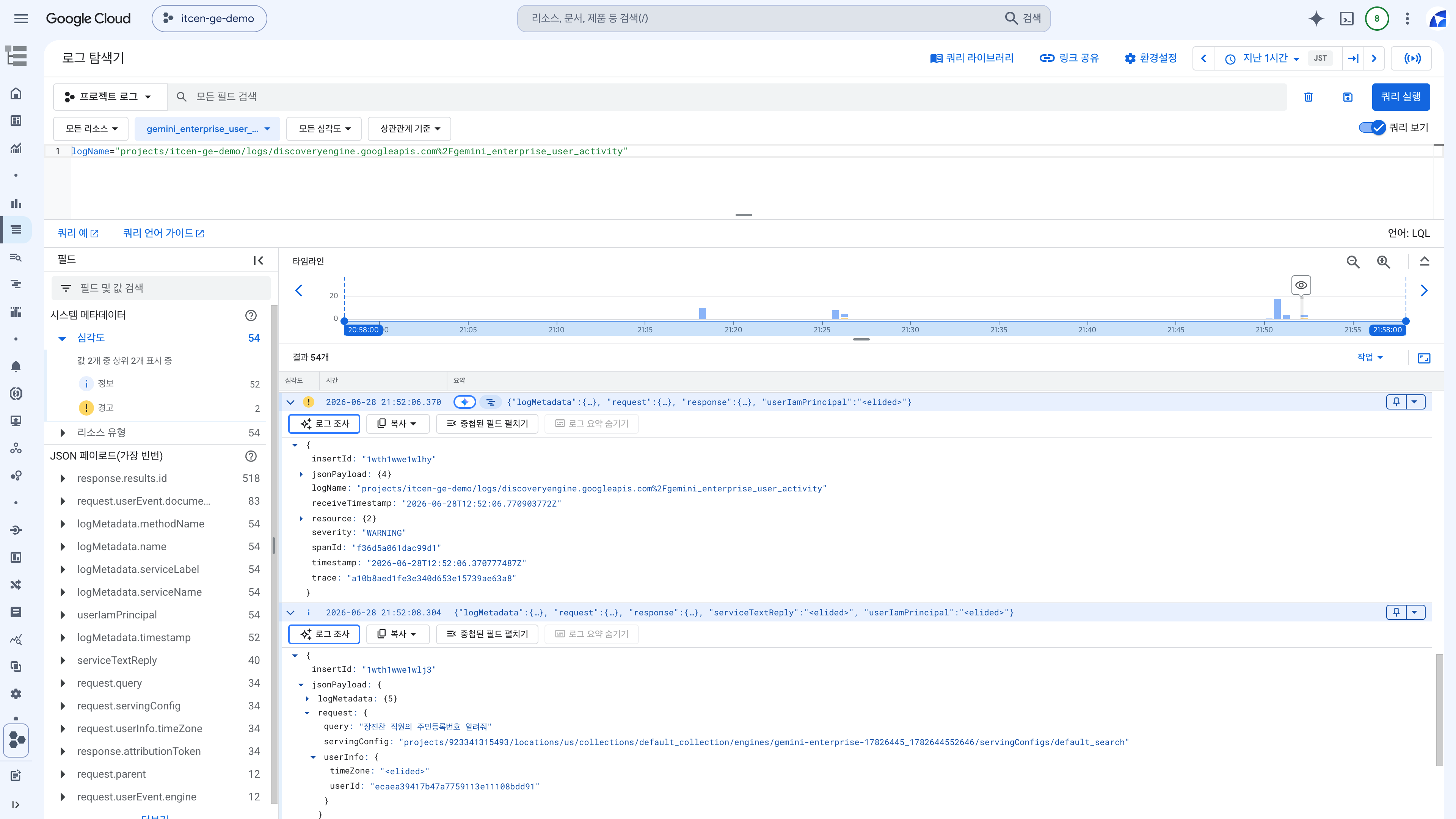
Task: Zoom in the timeline
Action: click(x=1383, y=262)
